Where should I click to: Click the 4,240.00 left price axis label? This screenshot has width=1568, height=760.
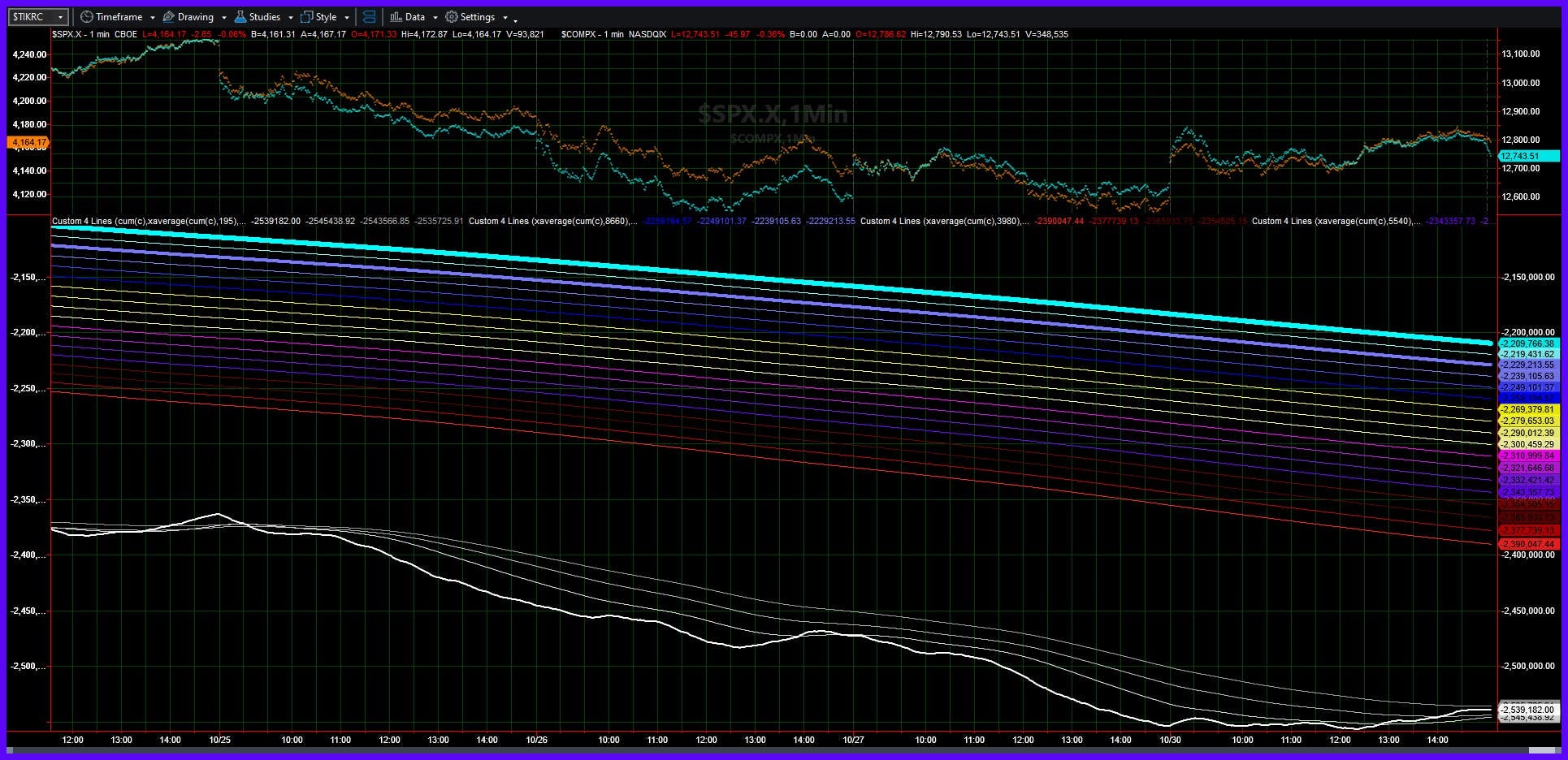(29, 54)
